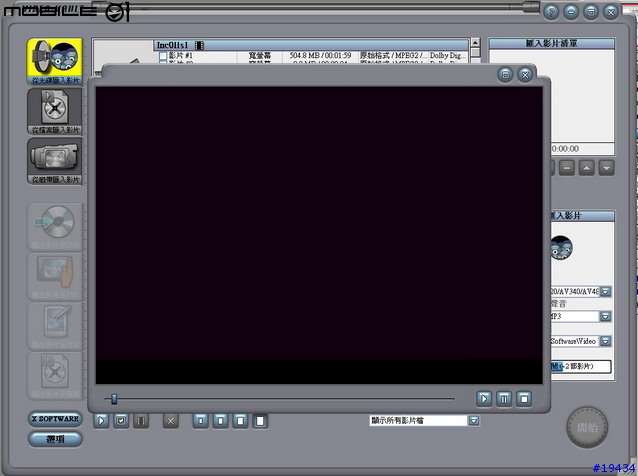This screenshot has height=476, width=638.
Task: Click the film strip icon beside Inc0lls1
Action: [199, 45]
